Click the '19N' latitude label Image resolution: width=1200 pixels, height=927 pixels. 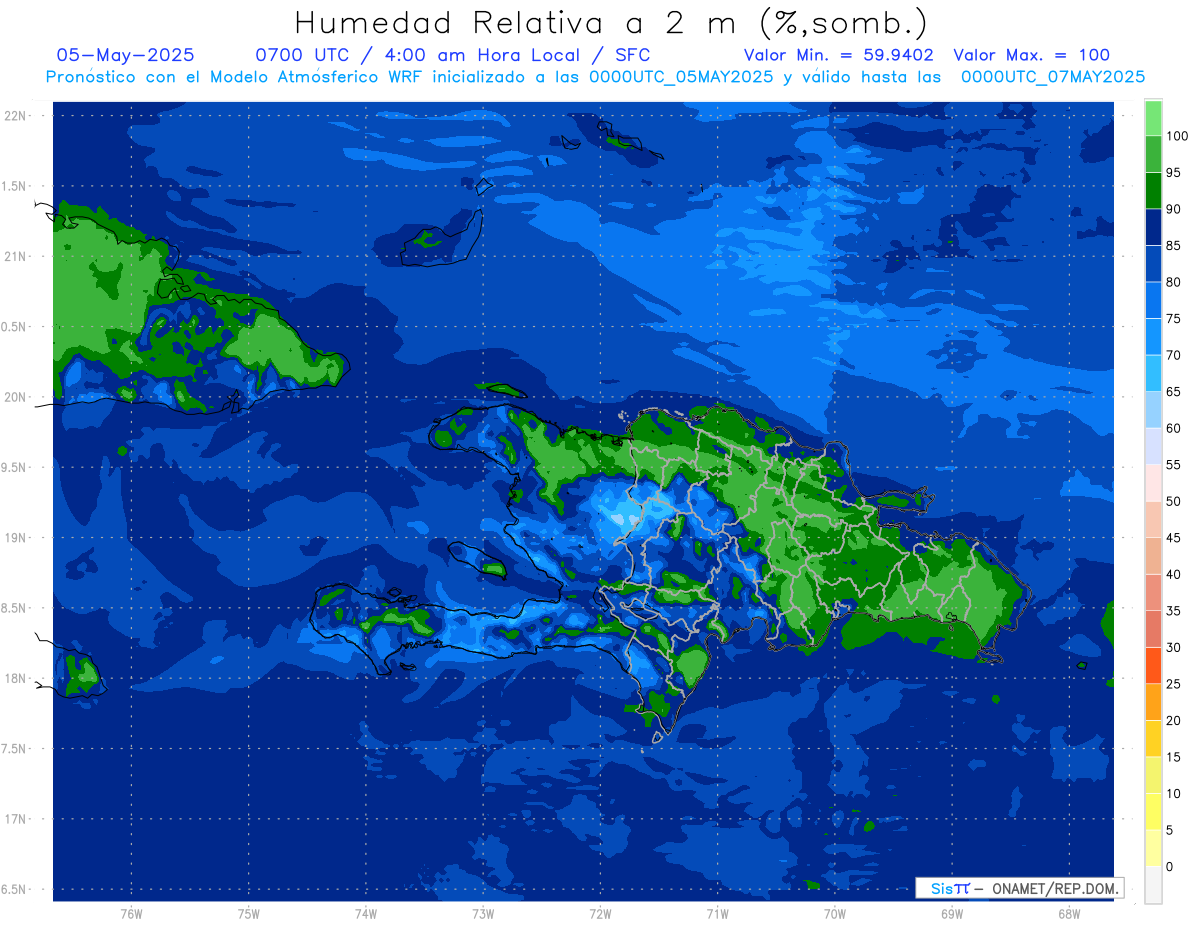coord(17,537)
